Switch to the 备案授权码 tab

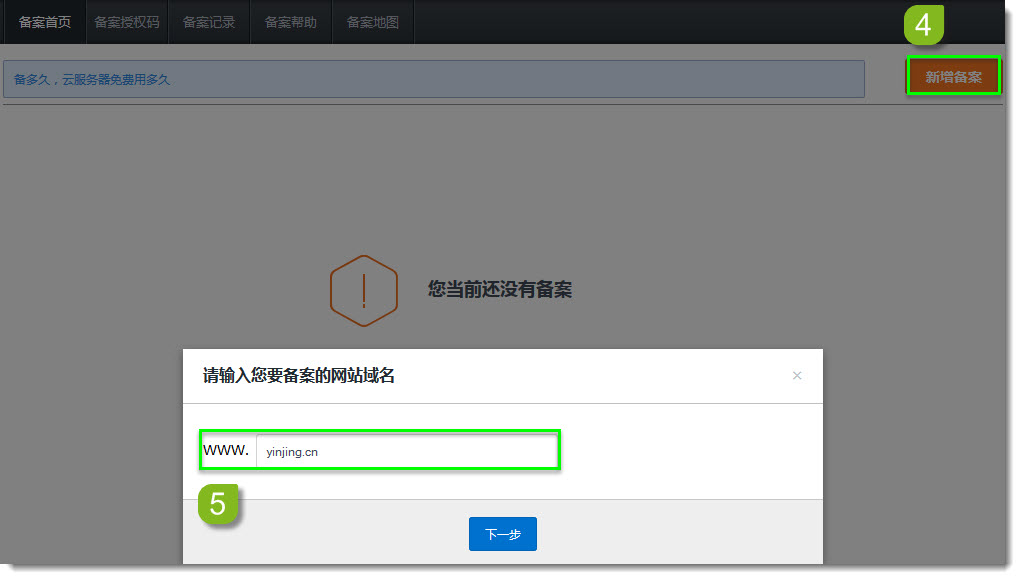pyautogui.click(x=127, y=22)
